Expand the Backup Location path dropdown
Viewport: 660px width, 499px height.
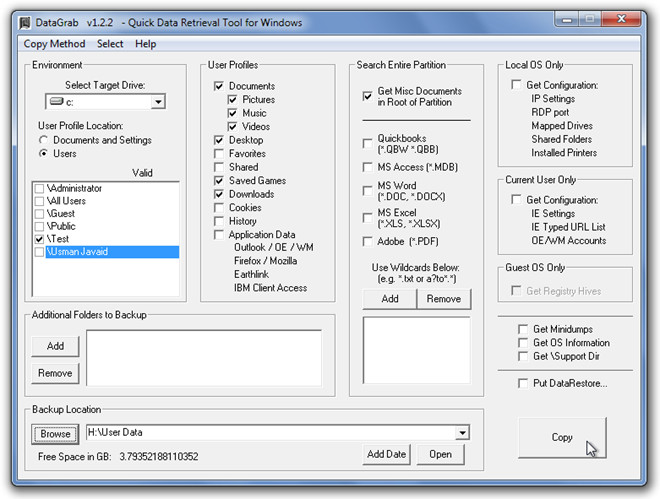click(461, 433)
